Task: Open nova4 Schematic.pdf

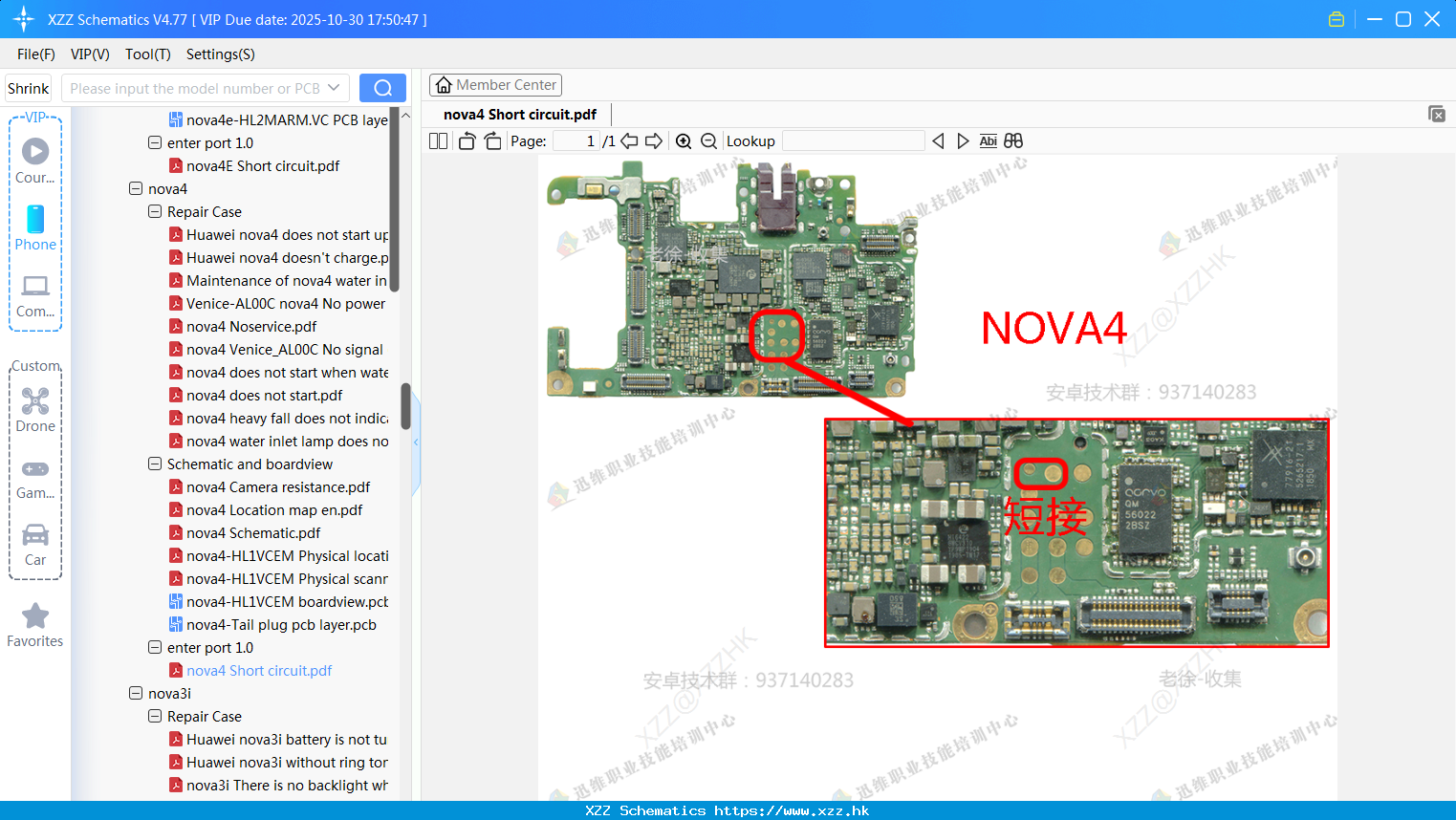Action: tap(253, 533)
